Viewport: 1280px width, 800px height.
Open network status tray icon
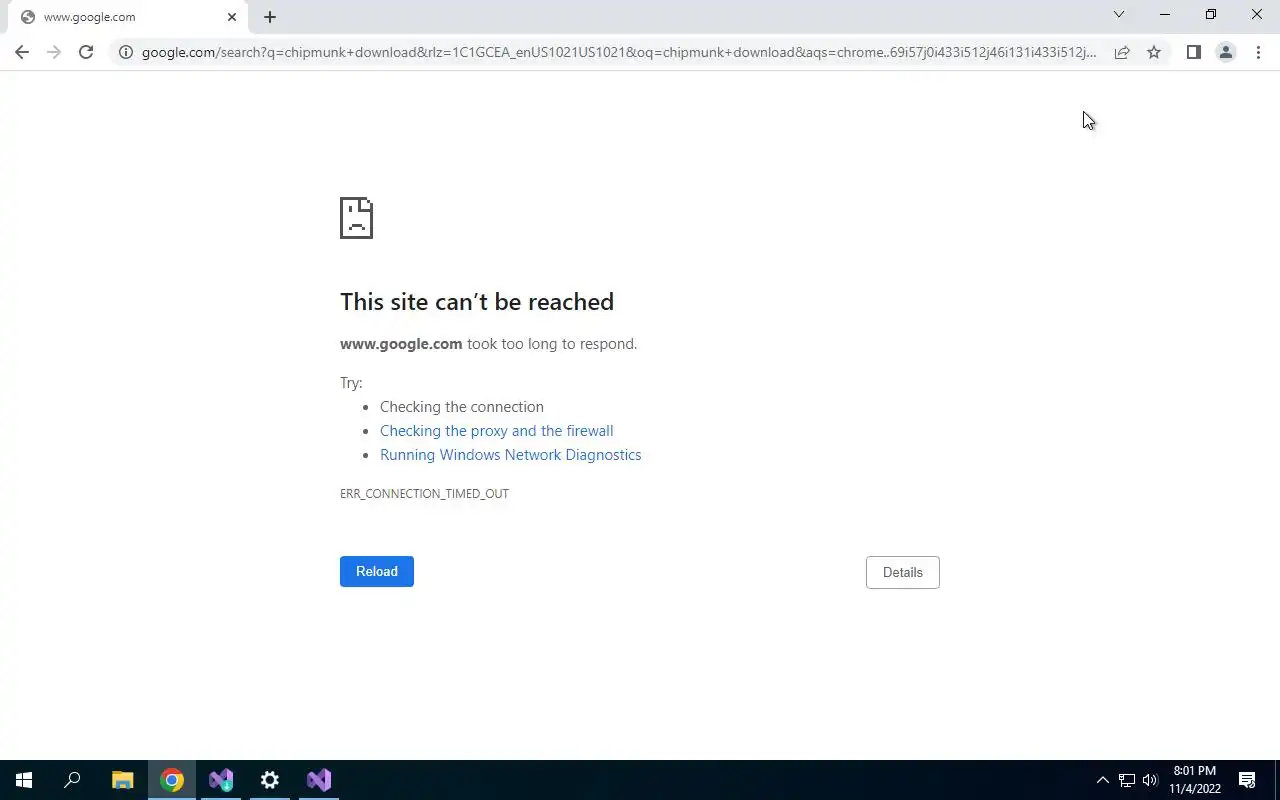[1127, 780]
